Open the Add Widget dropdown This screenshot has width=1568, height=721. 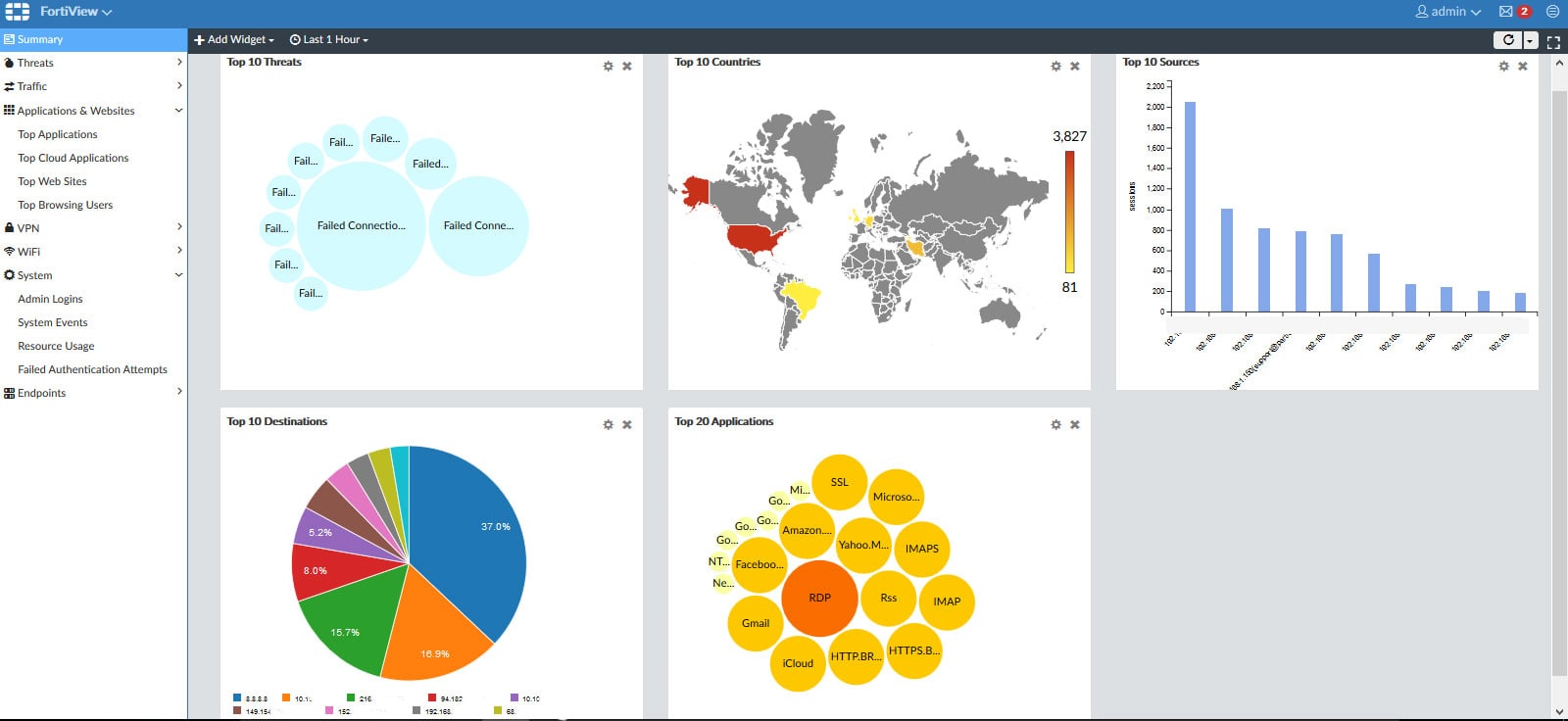click(x=234, y=40)
